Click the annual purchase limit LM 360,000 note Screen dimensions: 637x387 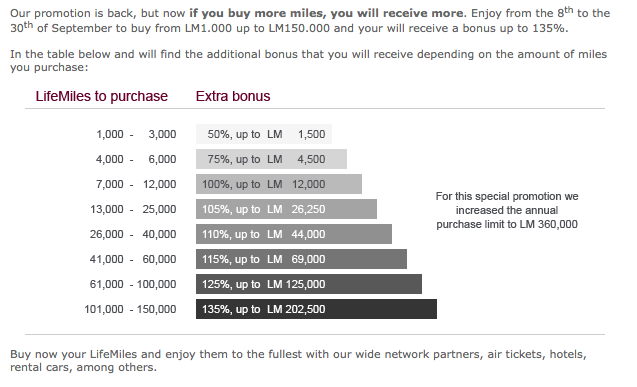coord(507,210)
